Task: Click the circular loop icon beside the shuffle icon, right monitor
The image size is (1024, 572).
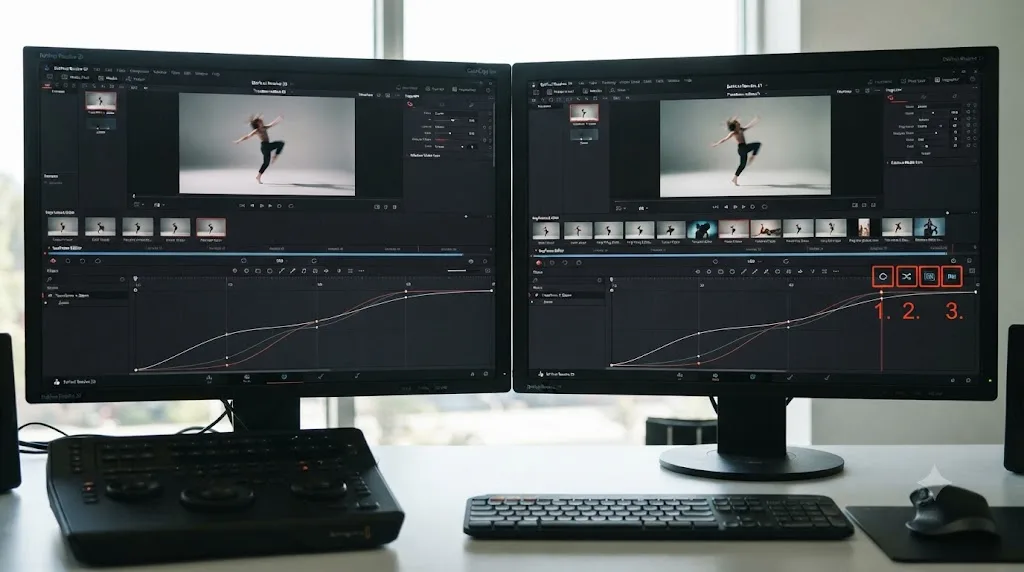Action: (883, 277)
